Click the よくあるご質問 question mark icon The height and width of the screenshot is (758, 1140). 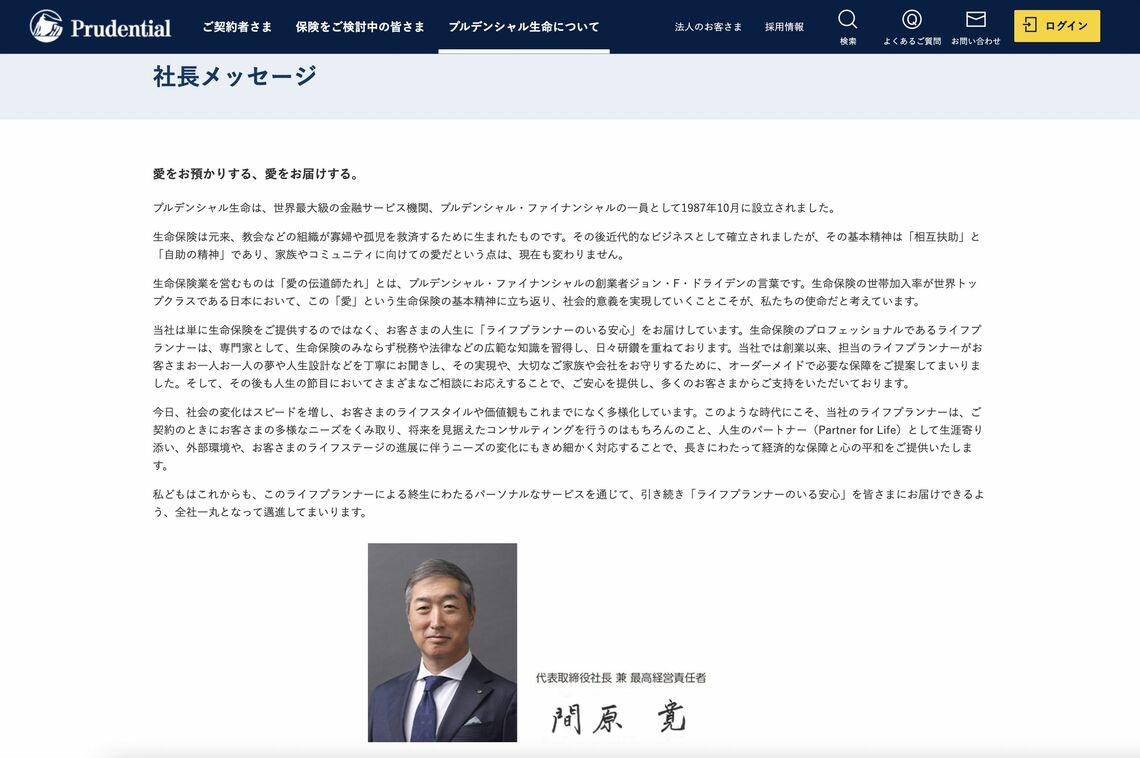911,26
